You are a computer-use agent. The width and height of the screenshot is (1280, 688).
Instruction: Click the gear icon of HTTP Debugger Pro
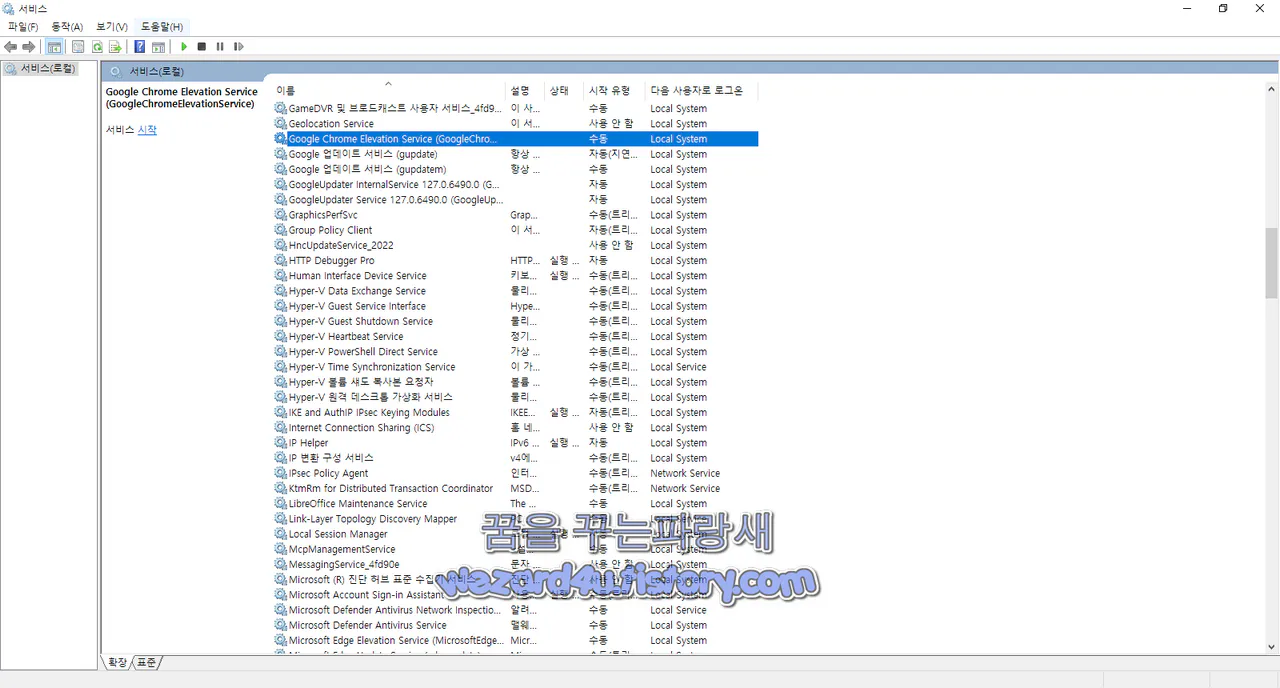point(281,261)
